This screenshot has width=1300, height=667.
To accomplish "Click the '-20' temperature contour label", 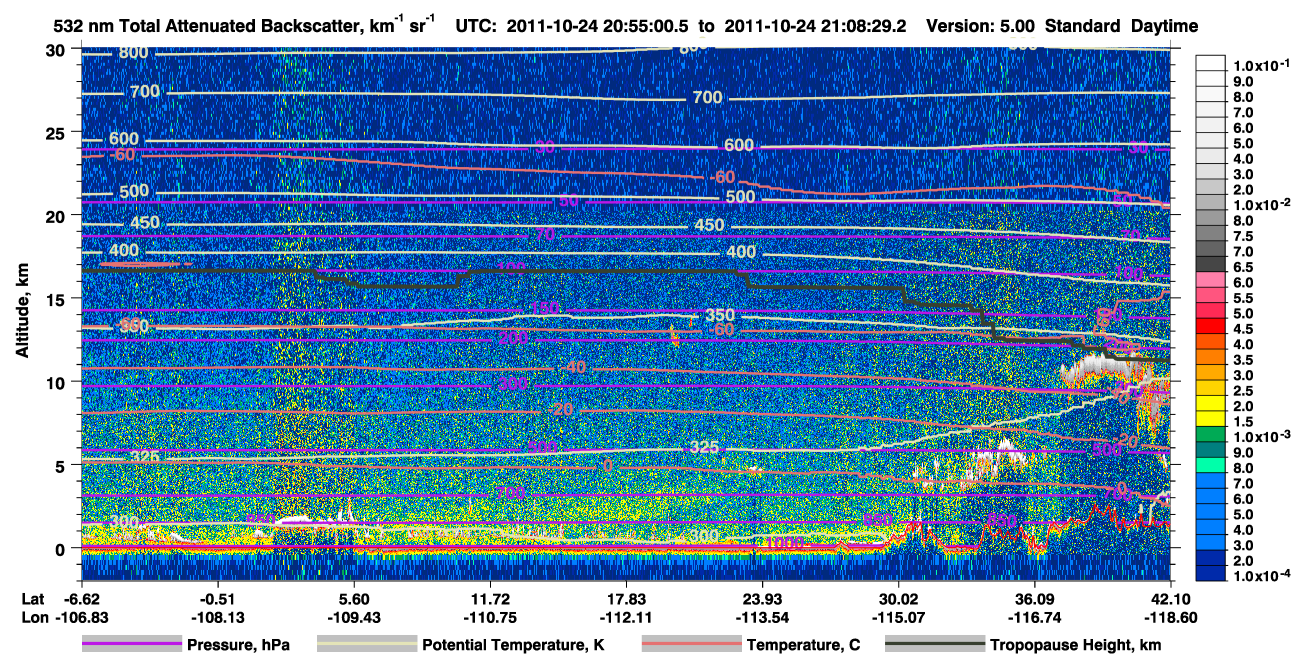I will [561, 411].
